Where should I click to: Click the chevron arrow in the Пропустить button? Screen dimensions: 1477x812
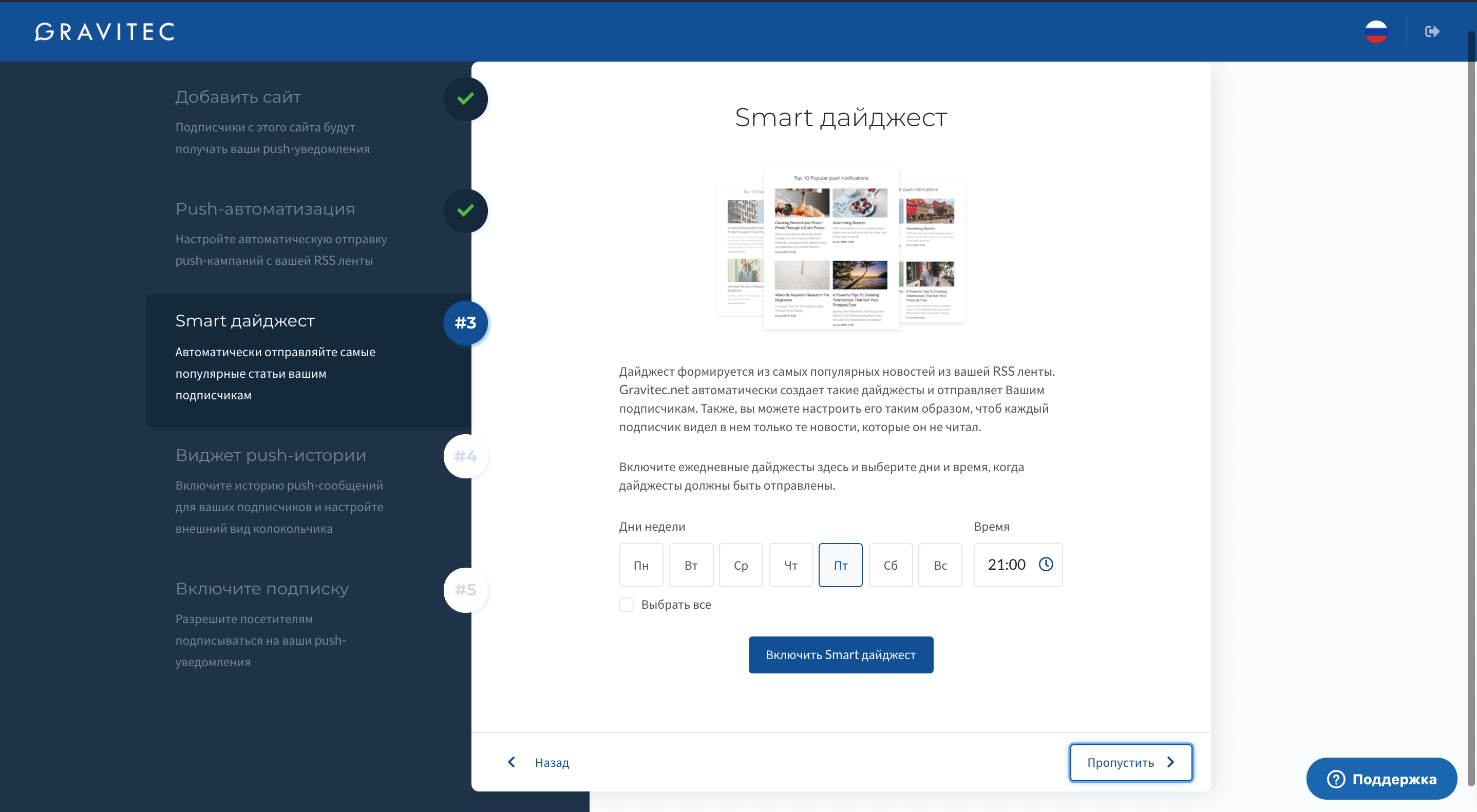point(1171,762)
